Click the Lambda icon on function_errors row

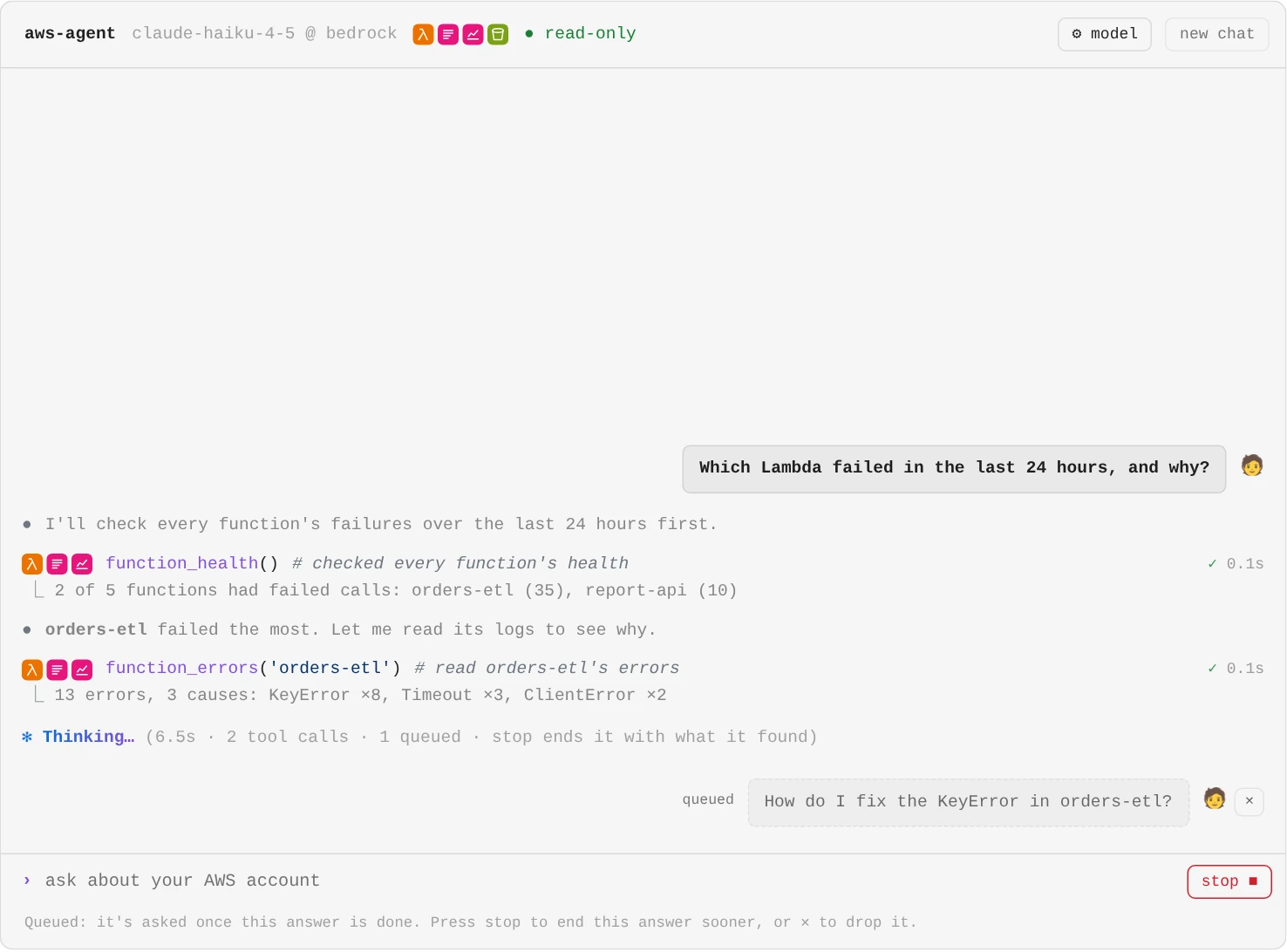click(32, 670)
